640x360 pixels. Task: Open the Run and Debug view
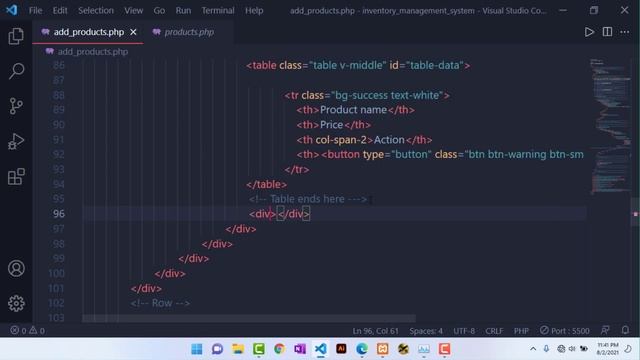pyautogui.click(x=16, y=141)
